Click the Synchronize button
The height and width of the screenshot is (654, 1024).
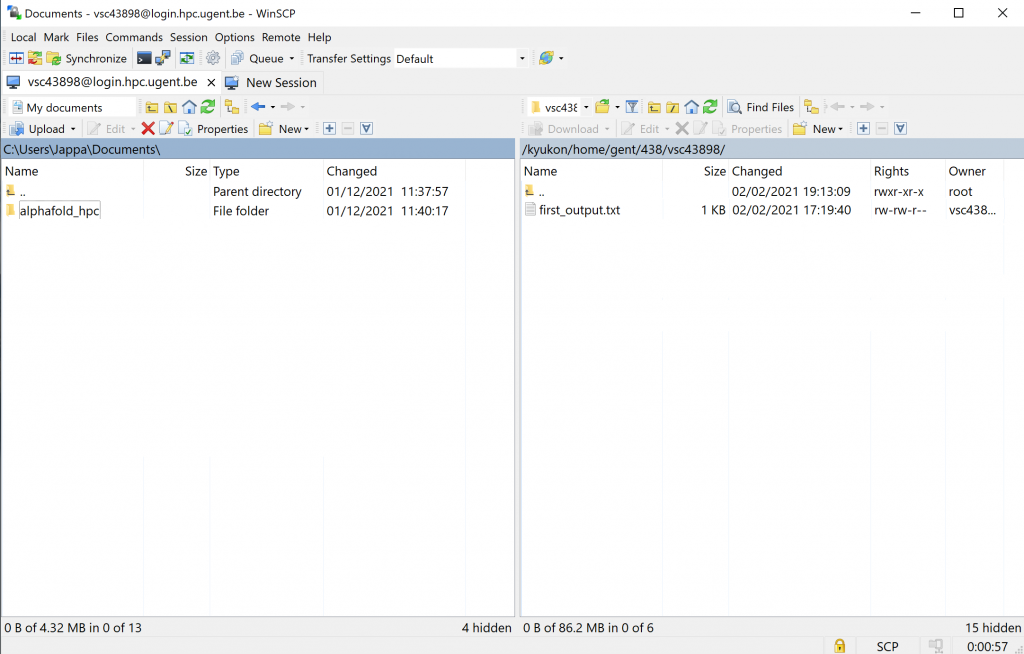87,59
